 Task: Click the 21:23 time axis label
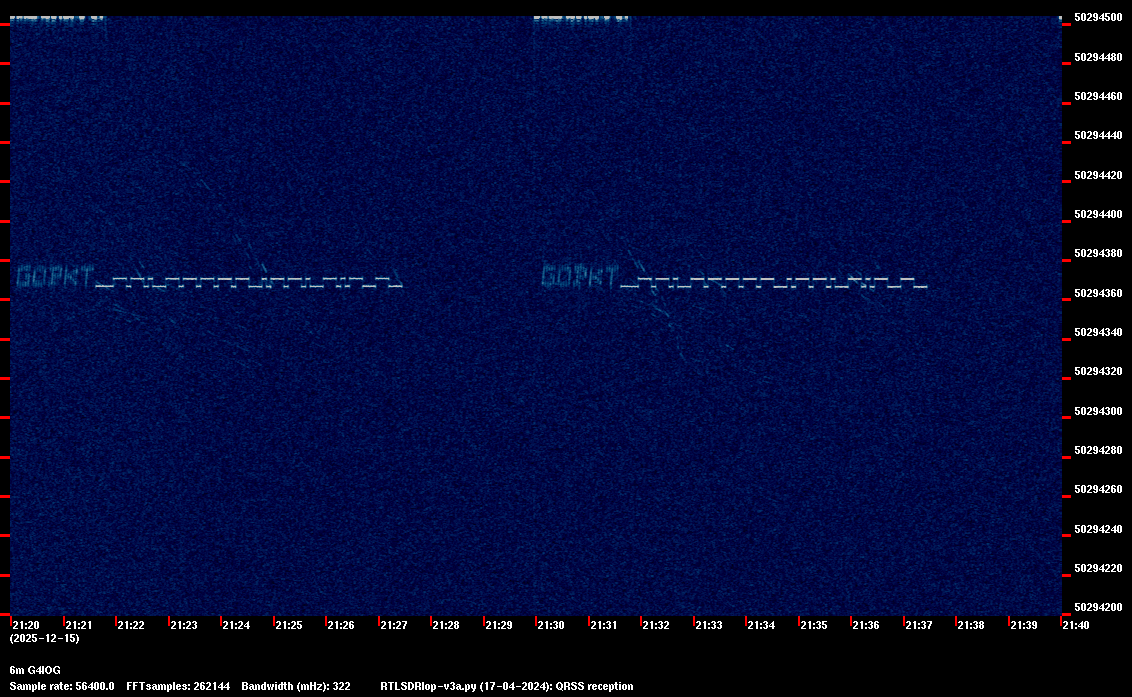point(183,625)
